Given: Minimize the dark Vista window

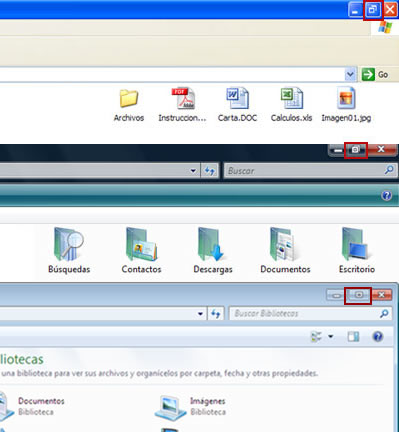Looking at the screenshot, I should (337, 150).
